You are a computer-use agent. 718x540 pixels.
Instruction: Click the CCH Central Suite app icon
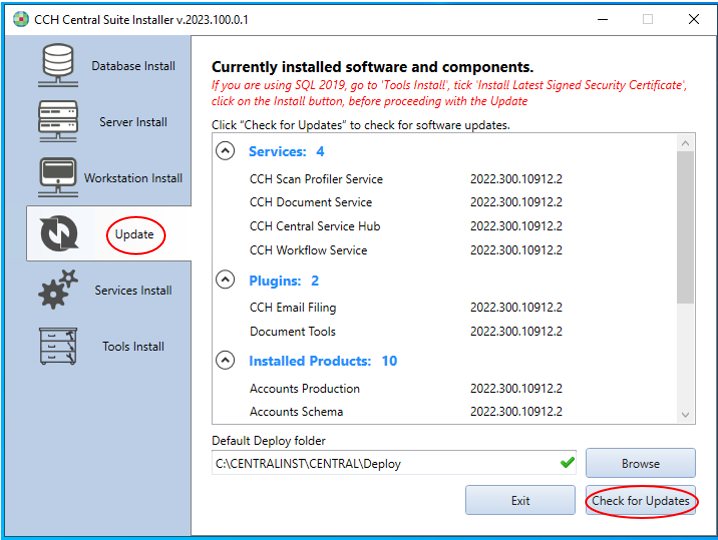[x=21, y=19]
